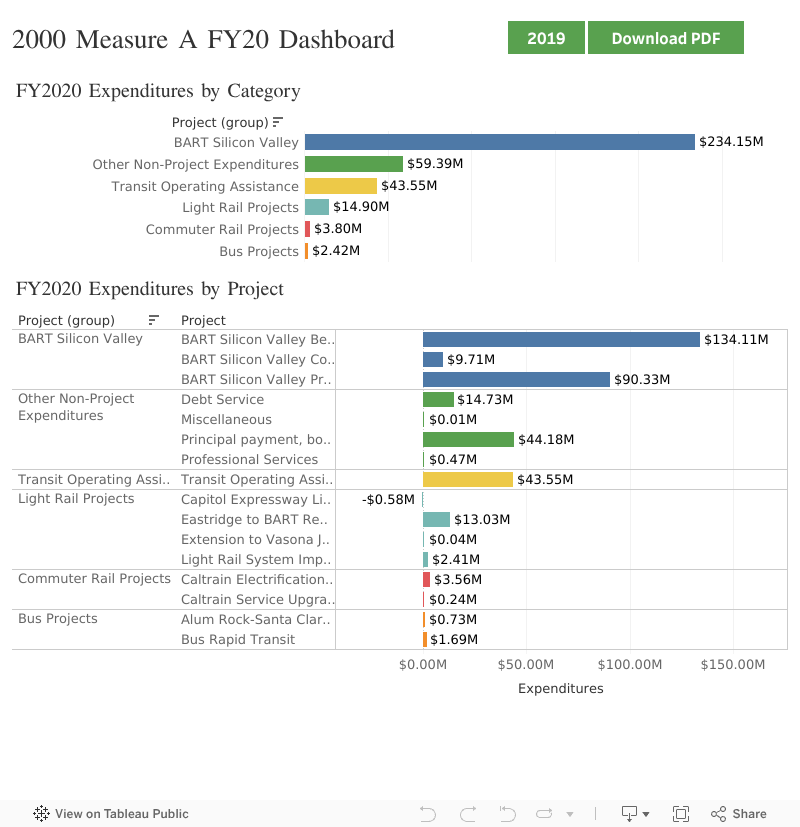Click the Bus Rapid Transit $1.69M bar
Viewport: 800px width, 827px height.
tap(425, 639)
